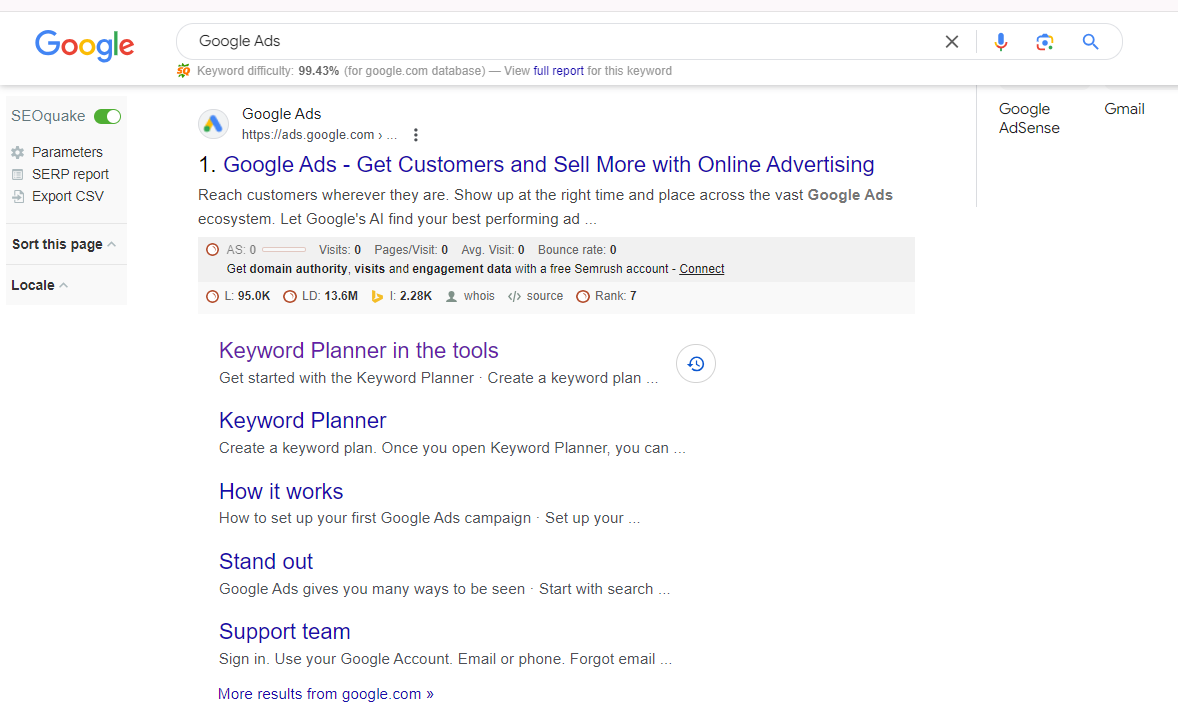
Task: Click the history clock icon near Keyword Planner
Action: 696,364
